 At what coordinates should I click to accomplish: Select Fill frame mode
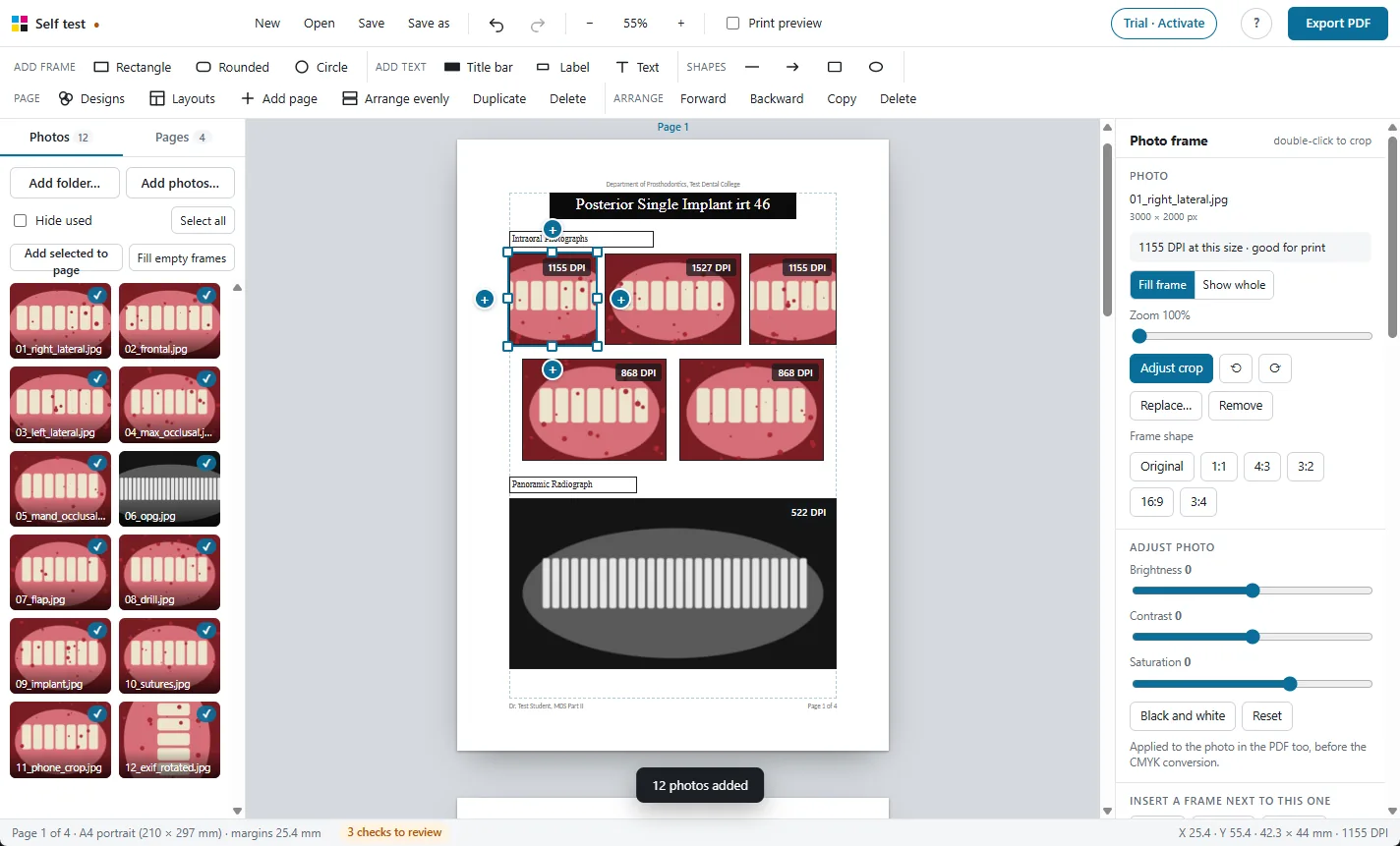tap(1162, 285)
